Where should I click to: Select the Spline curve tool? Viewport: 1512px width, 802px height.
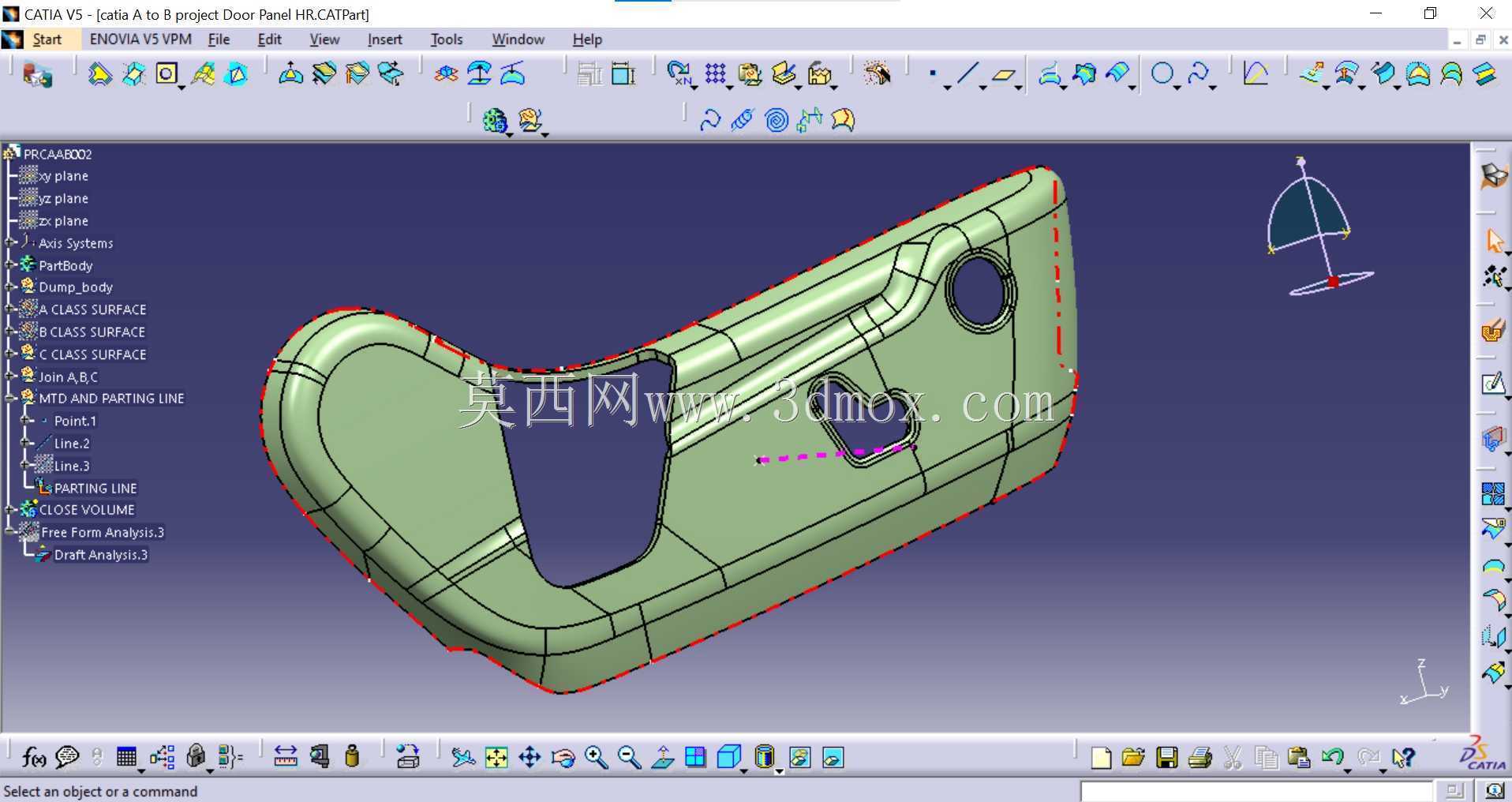1197,74
